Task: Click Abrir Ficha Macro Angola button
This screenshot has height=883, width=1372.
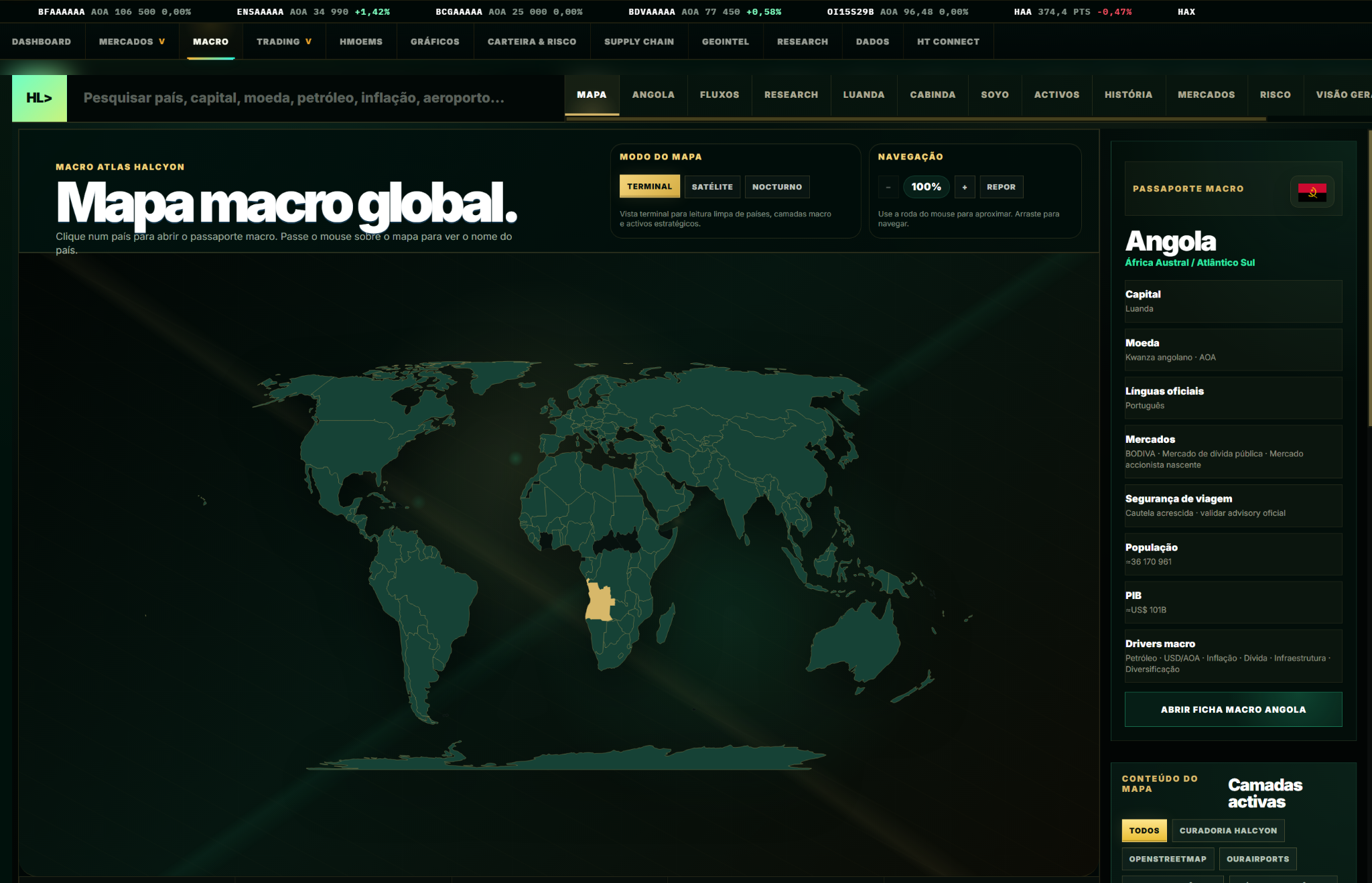Action: [x=1233, y=709]
